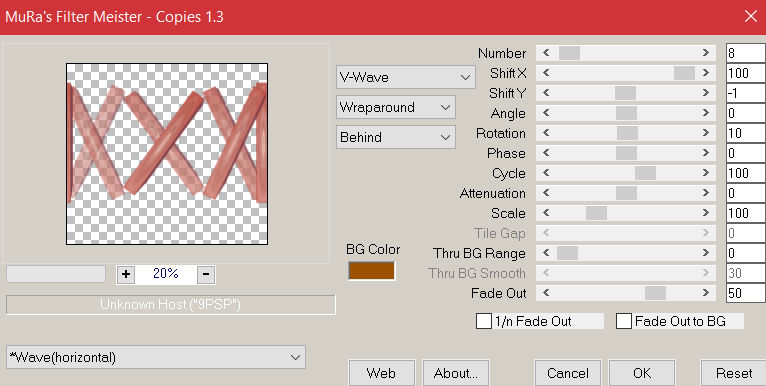Click the Cycle left arrow

[546, 173]
